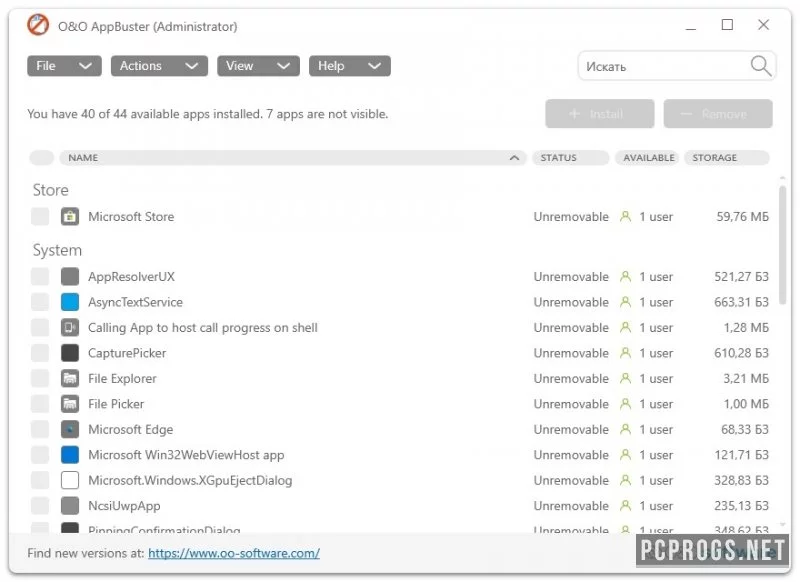Select the Microsoft Store row name
800x582 pixels.
[x=131, y=217]
